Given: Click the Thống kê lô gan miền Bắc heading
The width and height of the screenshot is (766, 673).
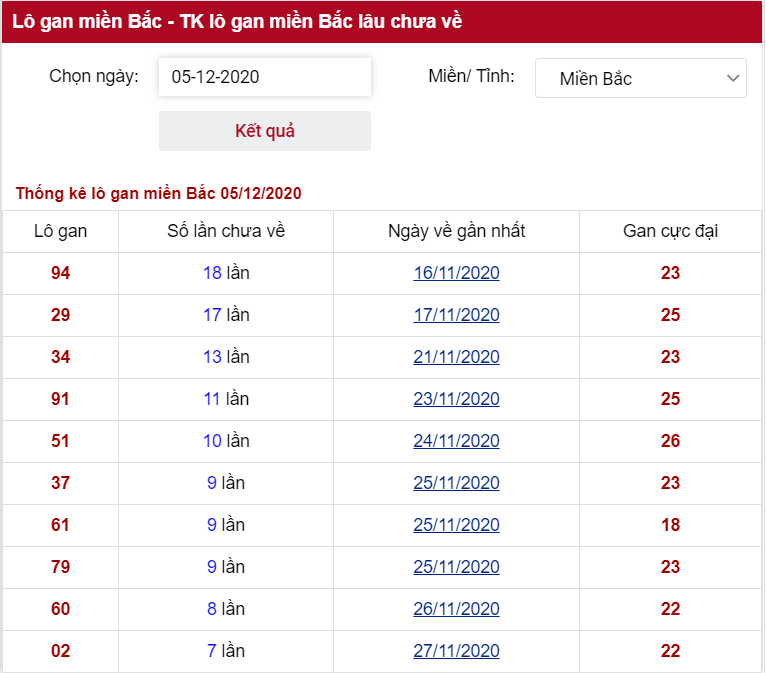Looking at the screenshot, I should (158, 193).
